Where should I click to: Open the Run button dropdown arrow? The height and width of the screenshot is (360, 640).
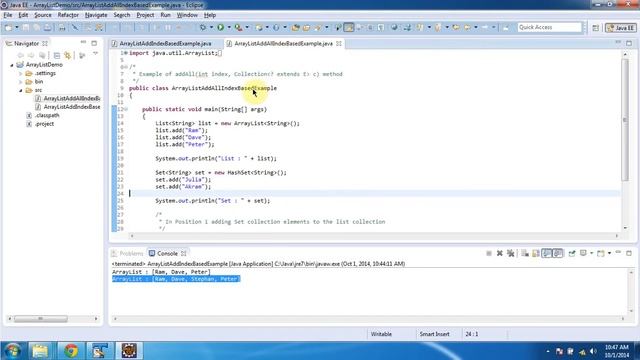click(x=229, y=27)
